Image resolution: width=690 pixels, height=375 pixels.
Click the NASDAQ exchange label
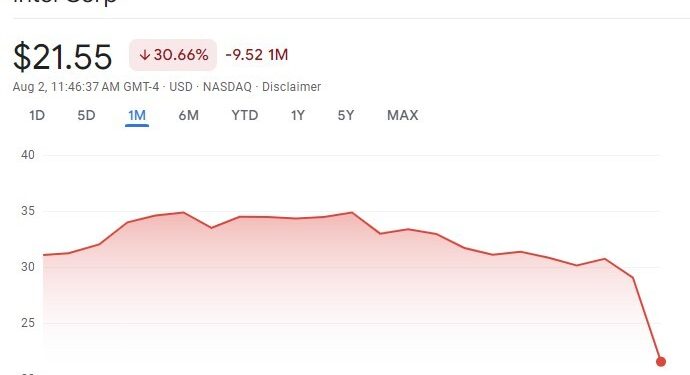(x=227, y=87)
